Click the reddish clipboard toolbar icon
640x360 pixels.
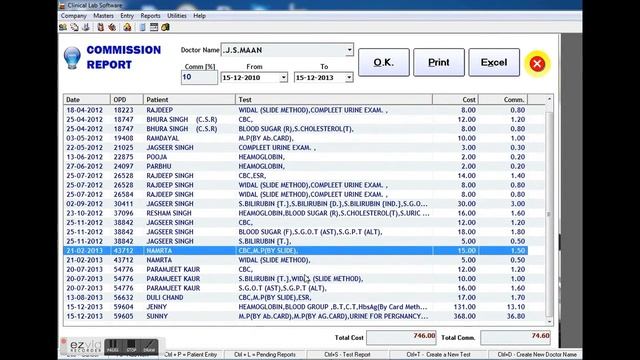(100, 27)
